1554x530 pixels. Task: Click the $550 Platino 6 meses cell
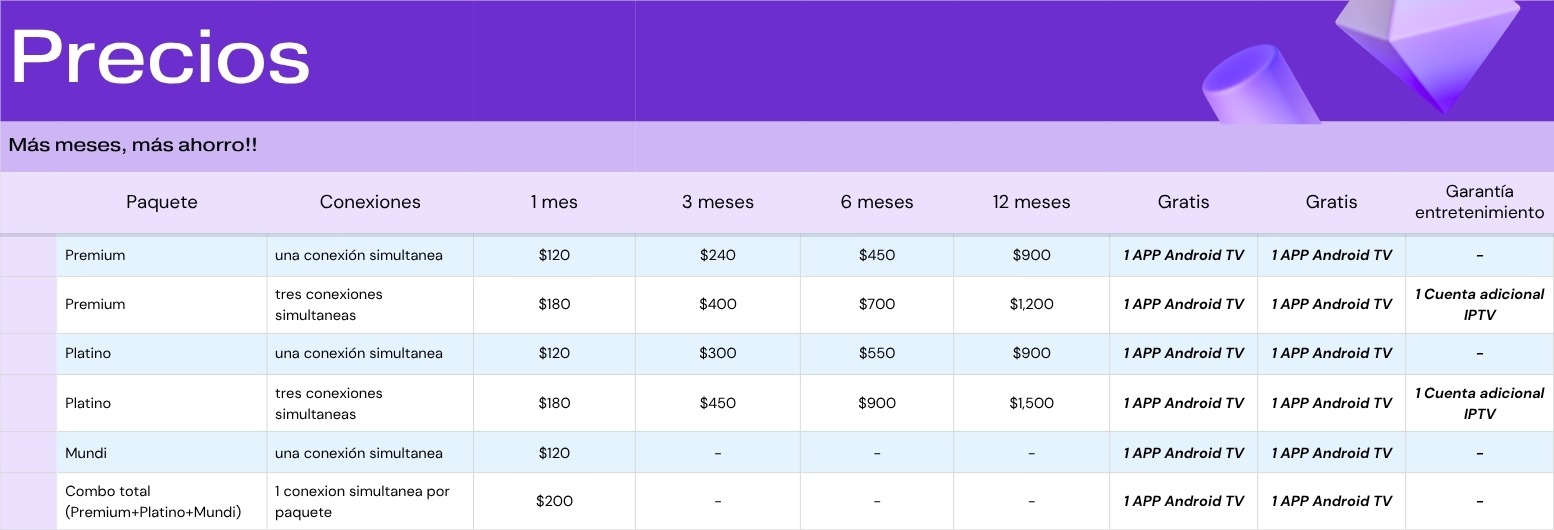(x=877, y=353)
